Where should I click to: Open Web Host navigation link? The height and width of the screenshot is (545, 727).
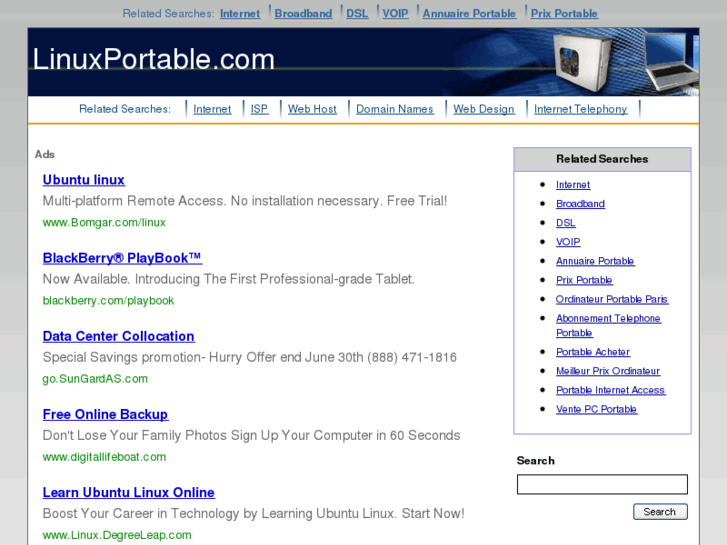(x=312, y=109)
